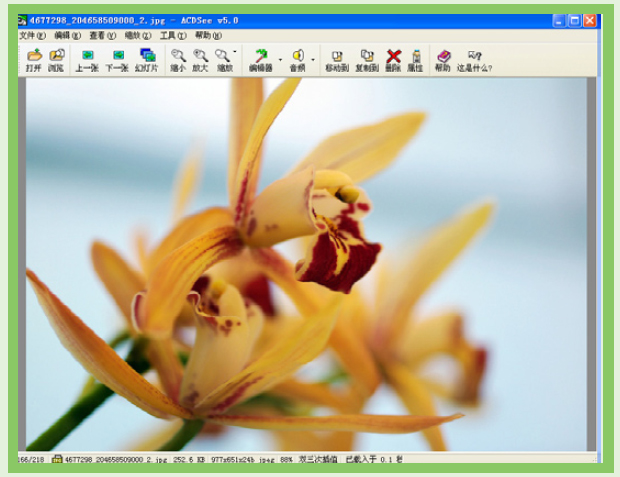
Task: Click the Move To (移动到) icon
Action: pyautogui.click(x=337, y=59)
